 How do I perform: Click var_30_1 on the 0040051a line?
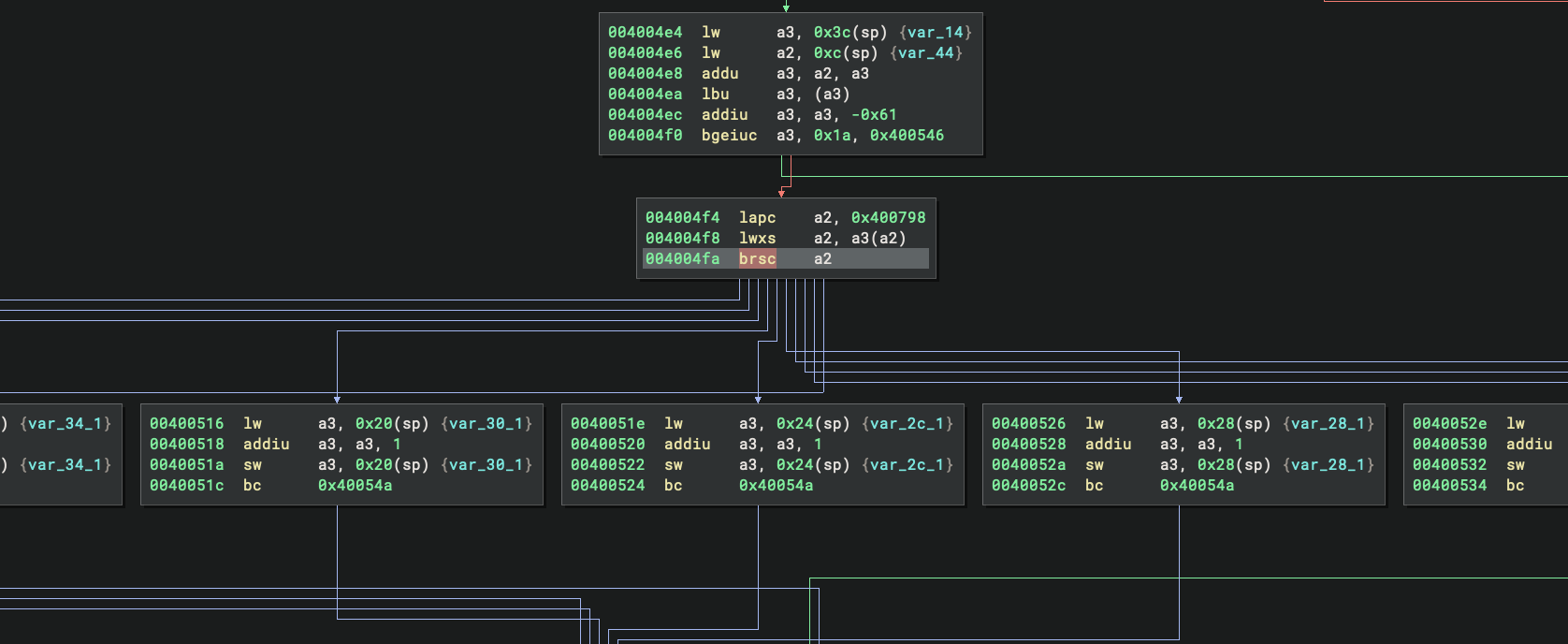click(x=486, y=465)
